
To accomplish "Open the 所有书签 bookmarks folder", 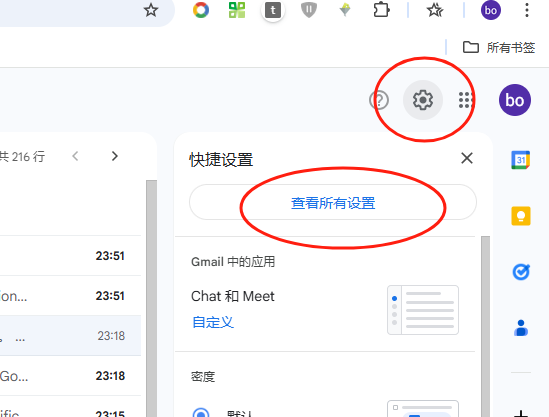I will click(x=499, y=47).
